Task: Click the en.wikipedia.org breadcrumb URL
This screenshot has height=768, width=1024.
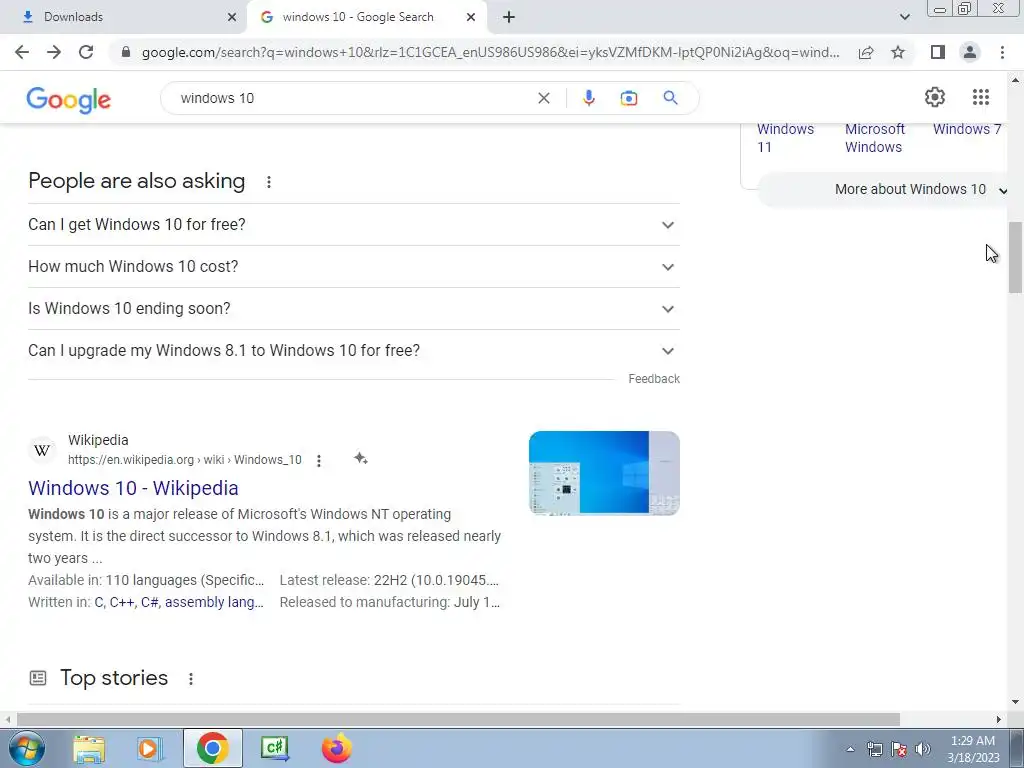Action: pos(185,460)
